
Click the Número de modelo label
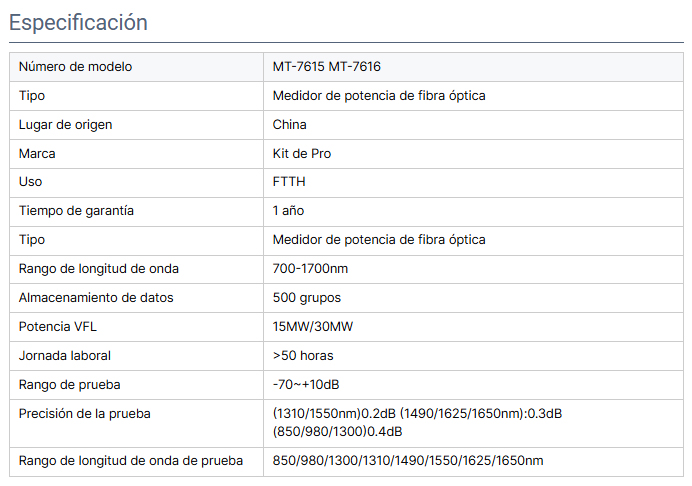(x=75, y=67)
